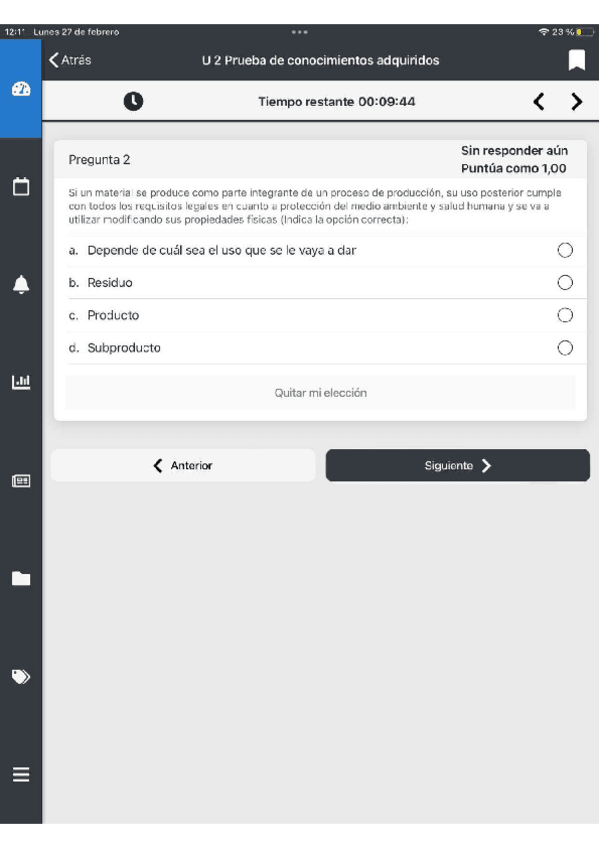Viewport: 599px width, 848px height.
Task: Open the calendar icon in sidebar
Action: tap(21, 186)
